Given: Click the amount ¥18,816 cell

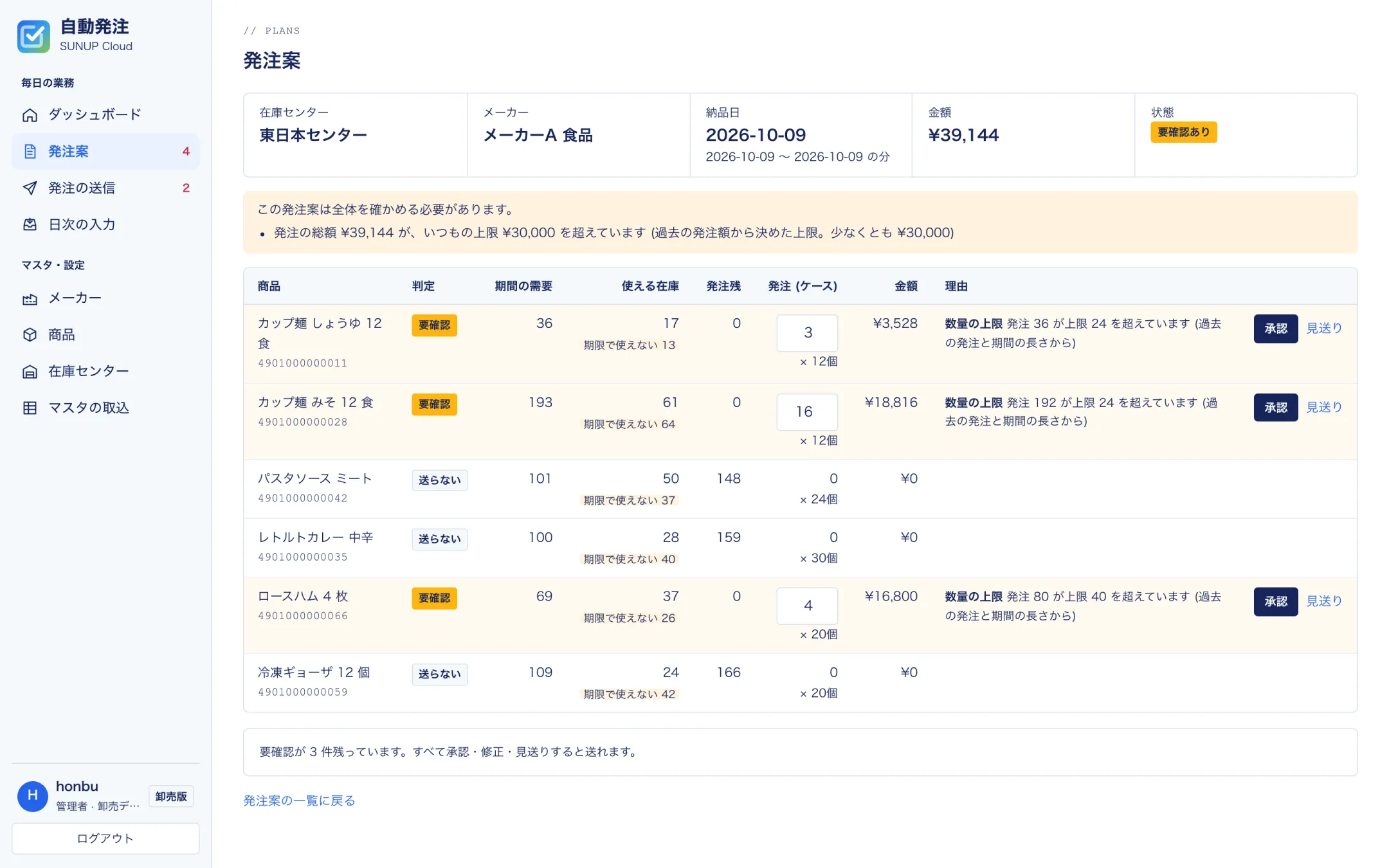Looking at the screenshot, I should 891,402.
